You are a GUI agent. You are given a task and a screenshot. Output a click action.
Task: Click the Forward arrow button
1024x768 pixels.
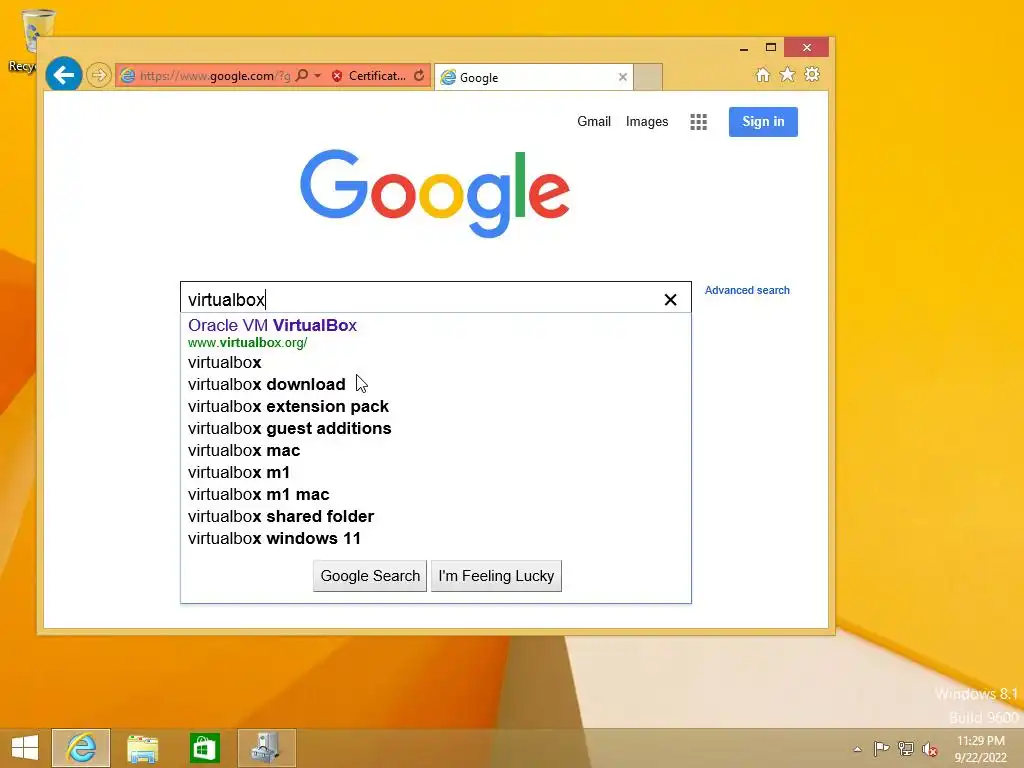click(99, 75)
